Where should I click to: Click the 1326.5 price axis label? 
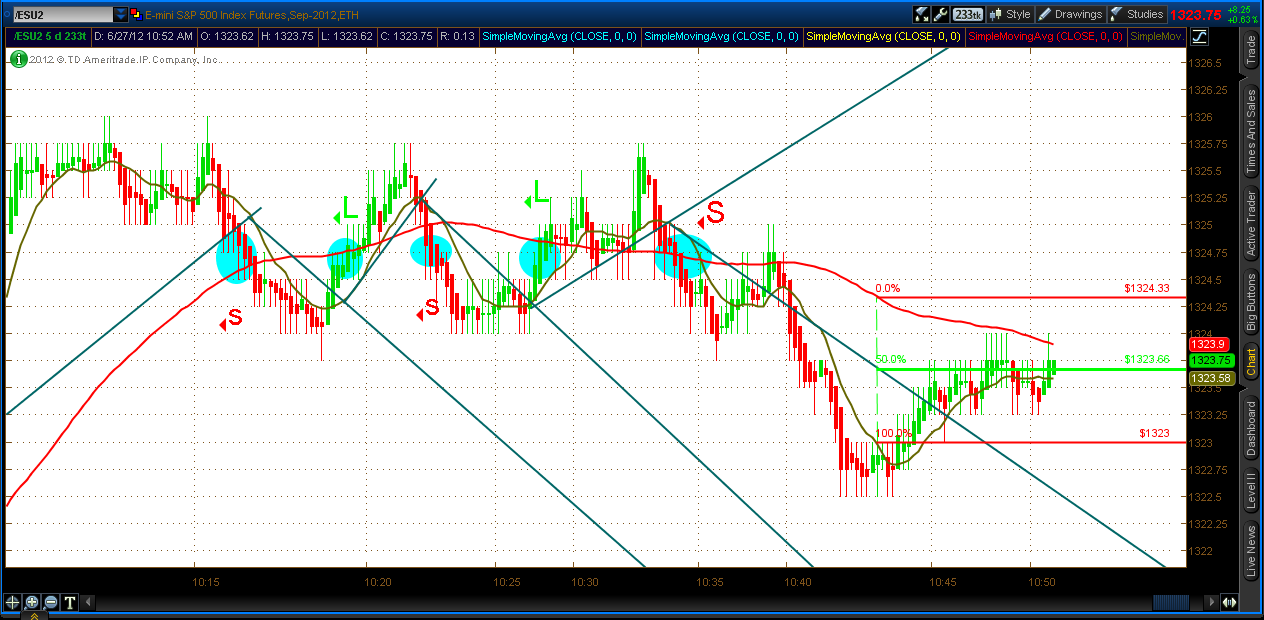click(x=1207, y=62)
